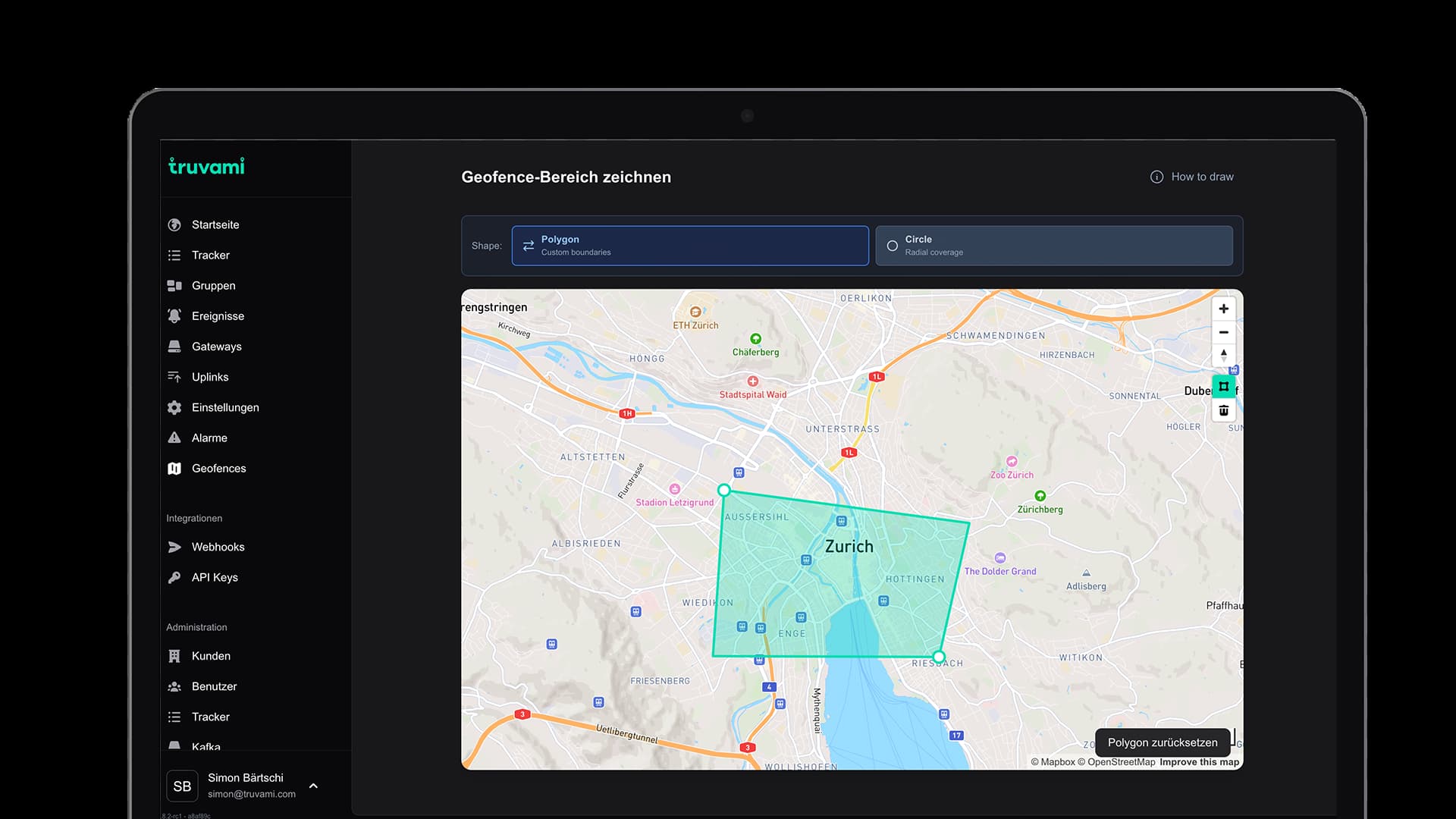Click the Polygon zurücksetzen button
The height and width of the screenshot is (819, 1456).
tap(1163, 742)
